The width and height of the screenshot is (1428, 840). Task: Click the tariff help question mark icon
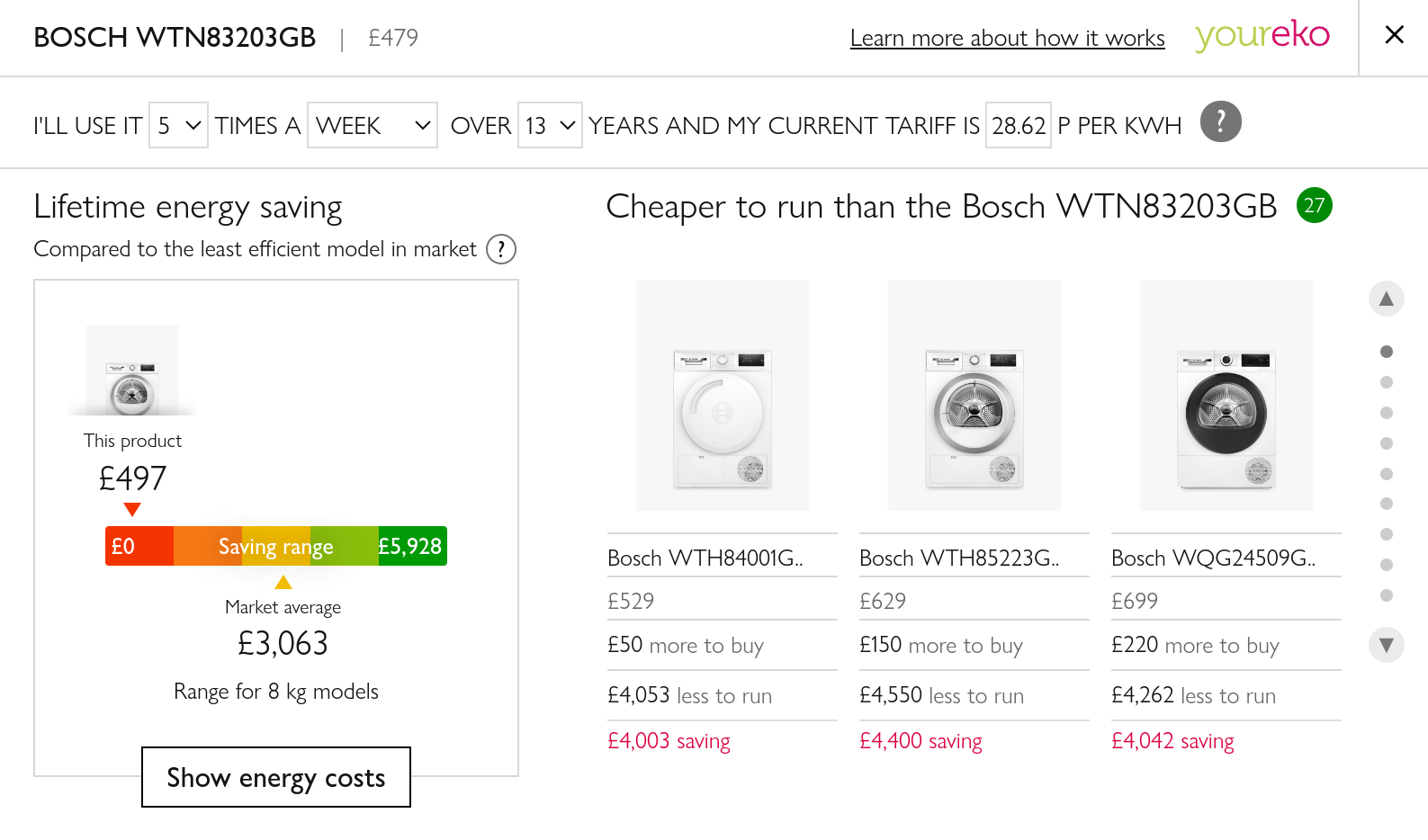(1220, 121)
